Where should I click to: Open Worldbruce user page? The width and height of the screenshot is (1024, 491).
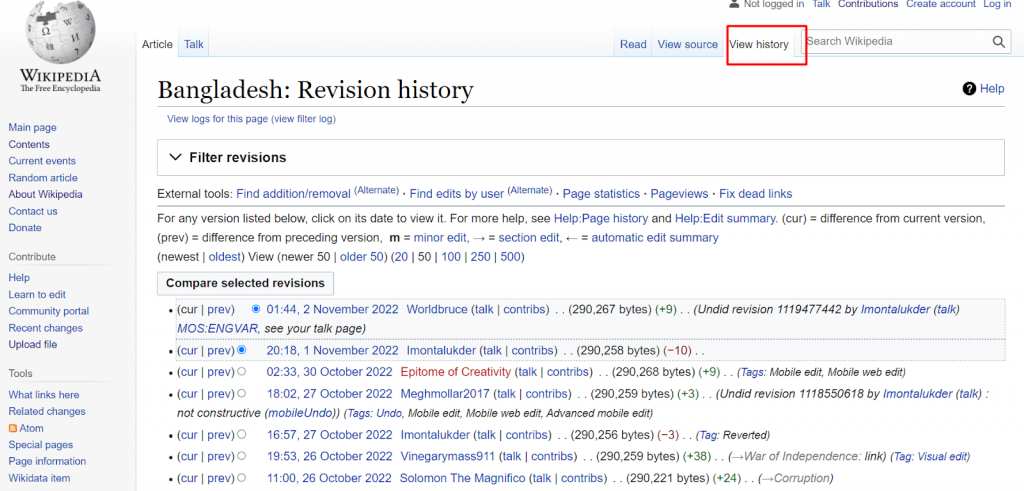[x=437, y=309]
